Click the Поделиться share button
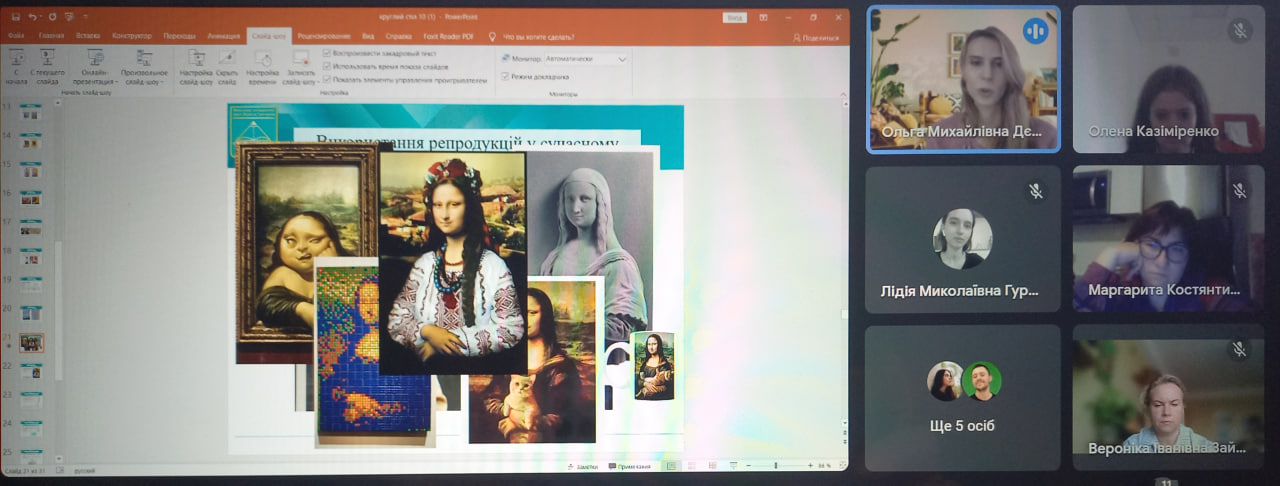Image resolution: width=1280 pixels, height=486 pixels. [815, 37]
